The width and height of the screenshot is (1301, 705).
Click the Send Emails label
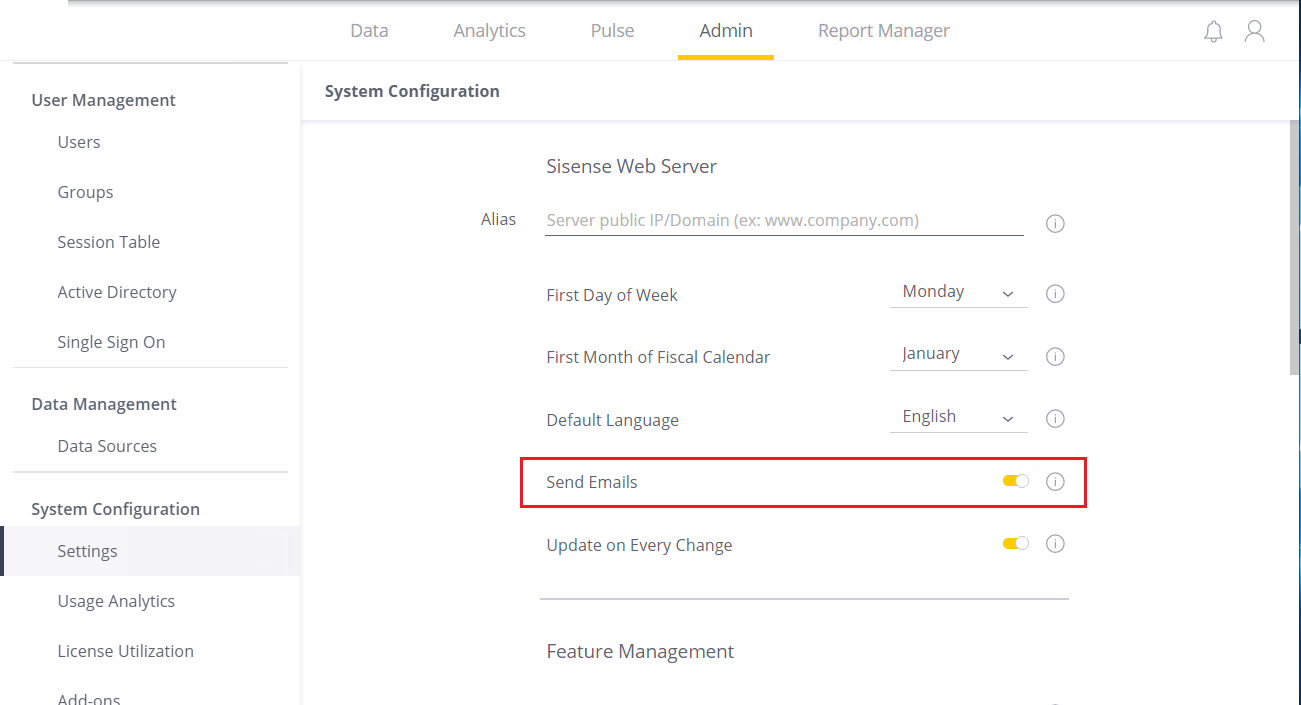coord(592,482)
